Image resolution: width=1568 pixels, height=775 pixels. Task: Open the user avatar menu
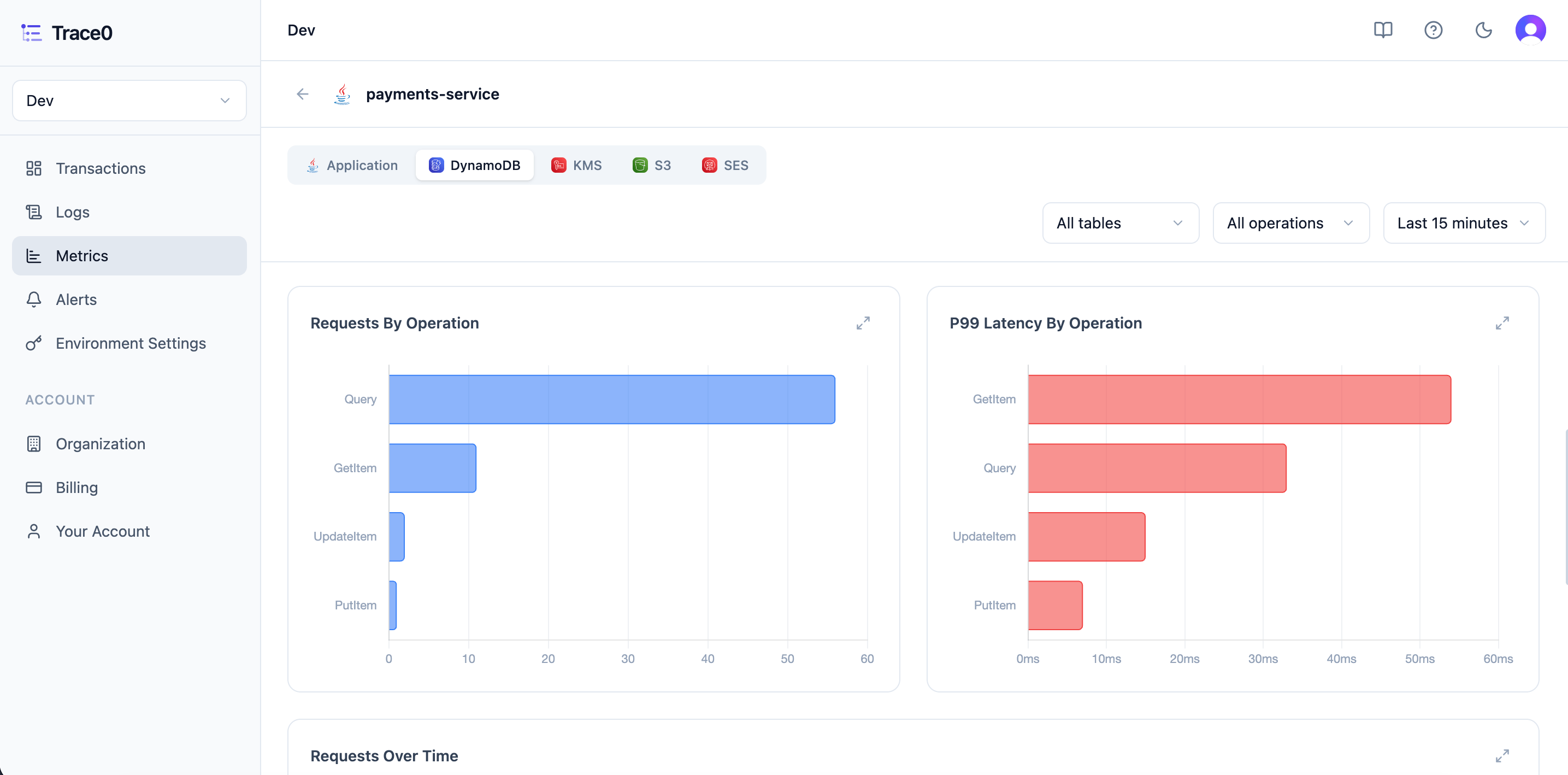point(1530,30)
